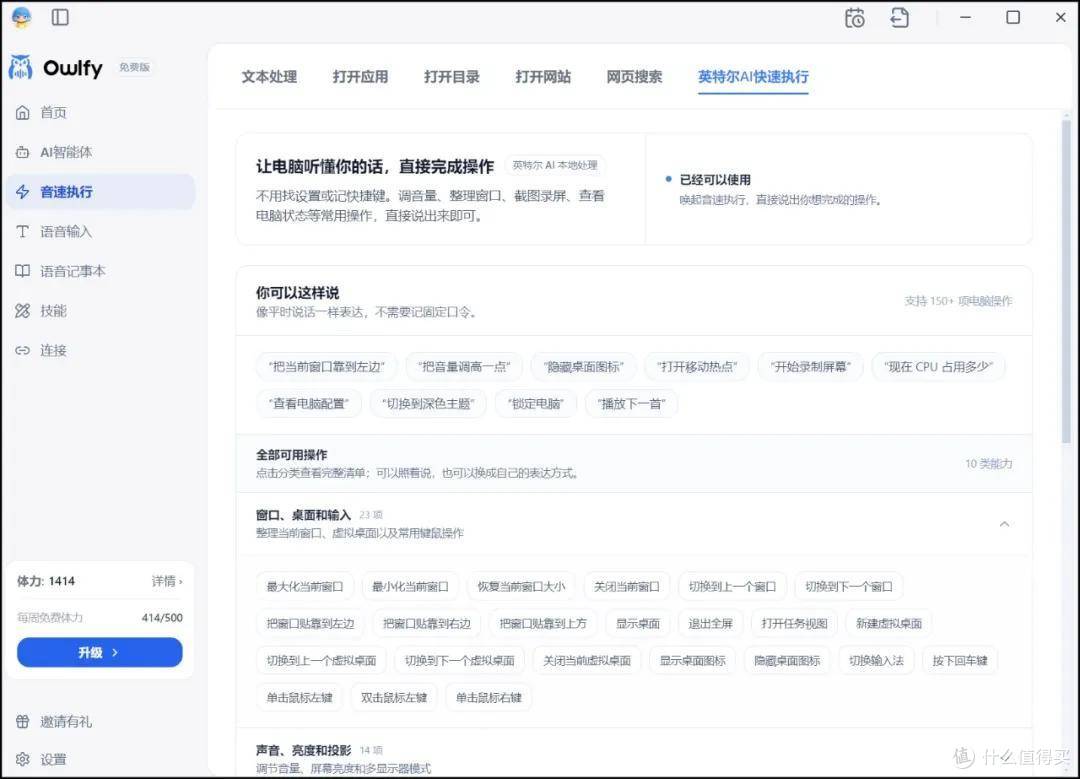Select the 把窗口贴靠到右边 action

point(426,623)
